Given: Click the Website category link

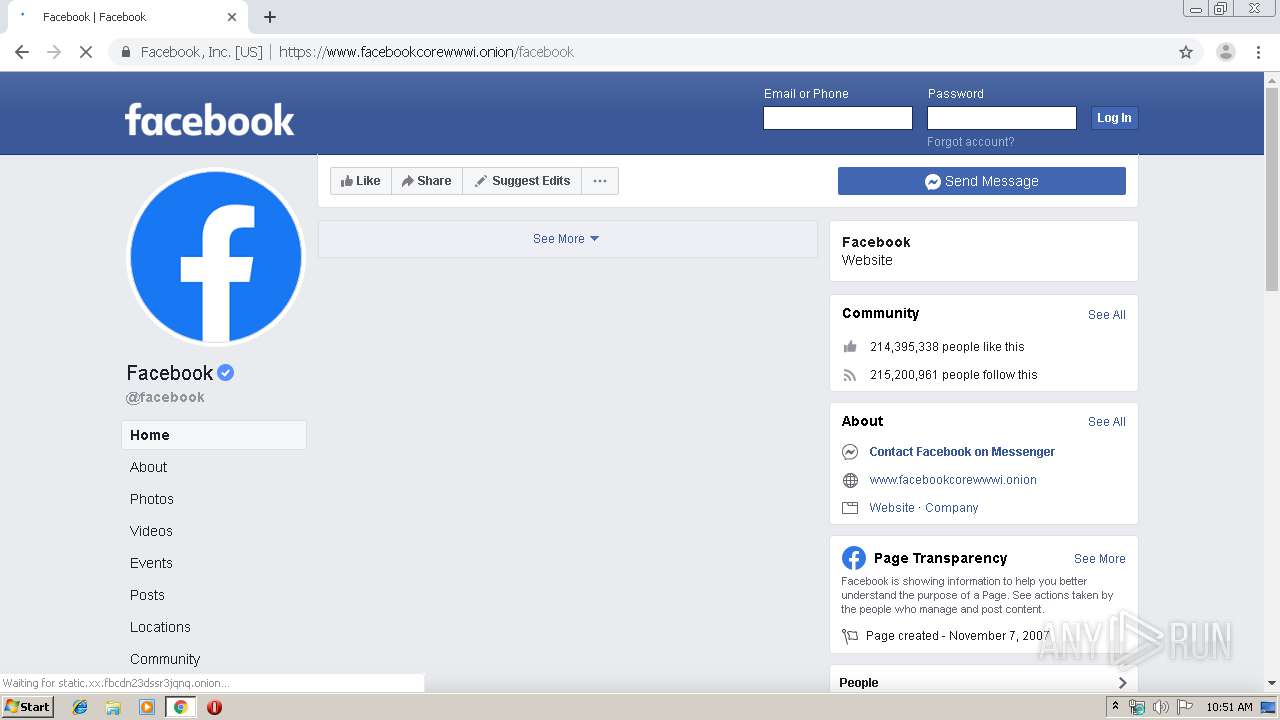Looking at the screenshot, I should [x=892, y=508].
